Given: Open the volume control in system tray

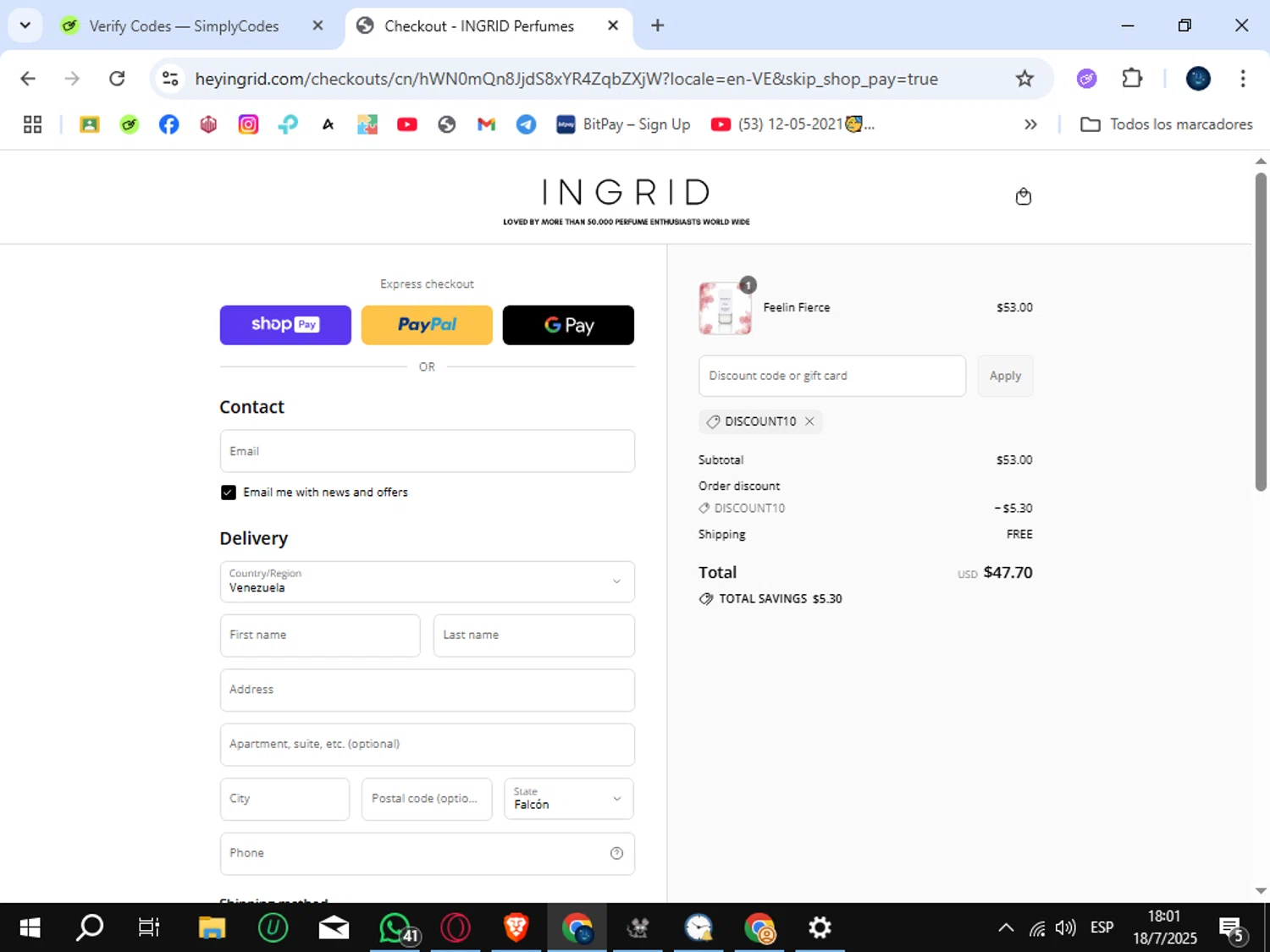Looking at the screenshot, I should (1065, 928).
